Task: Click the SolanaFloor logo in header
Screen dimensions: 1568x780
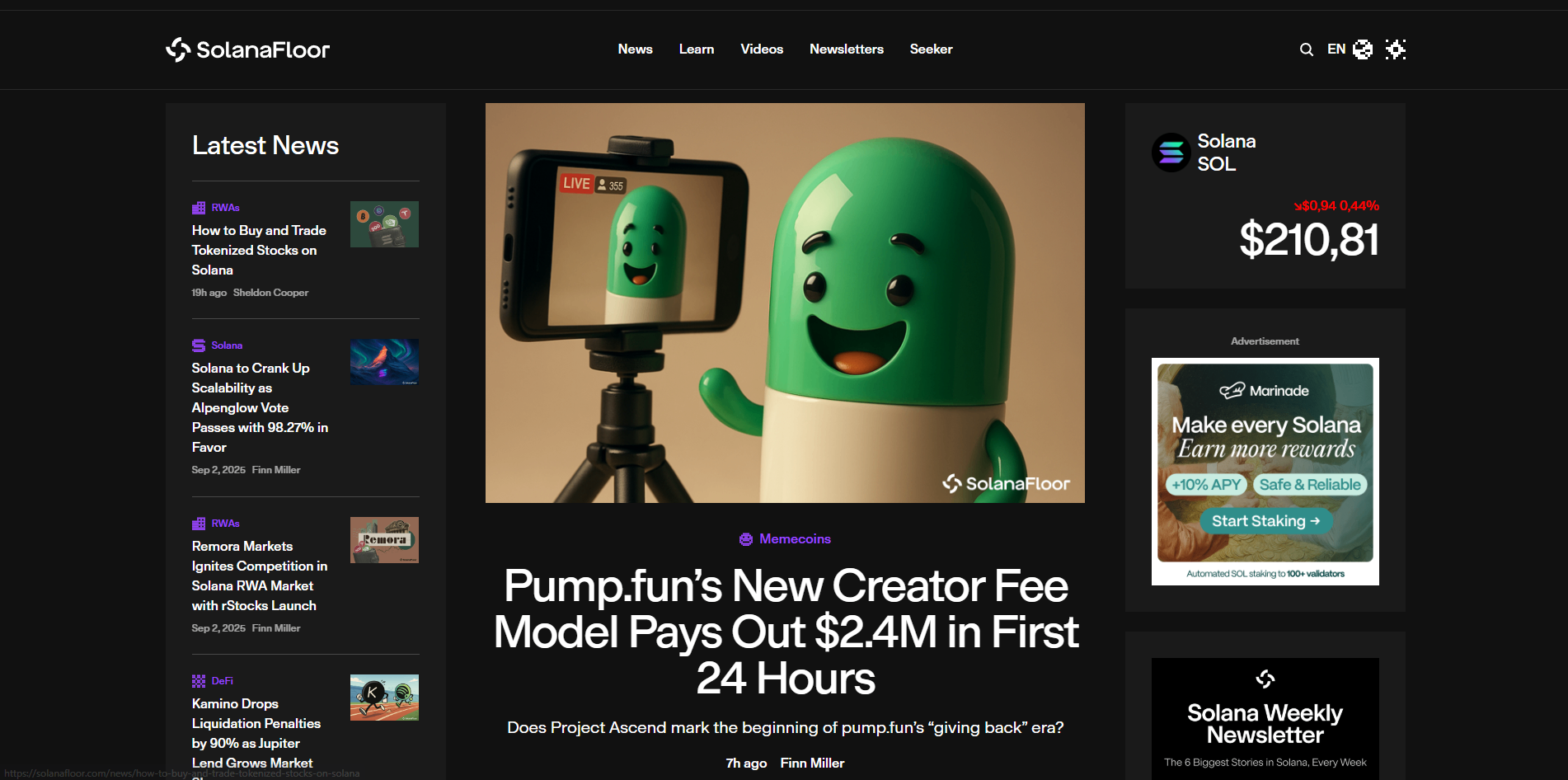Action: point(247,49)
